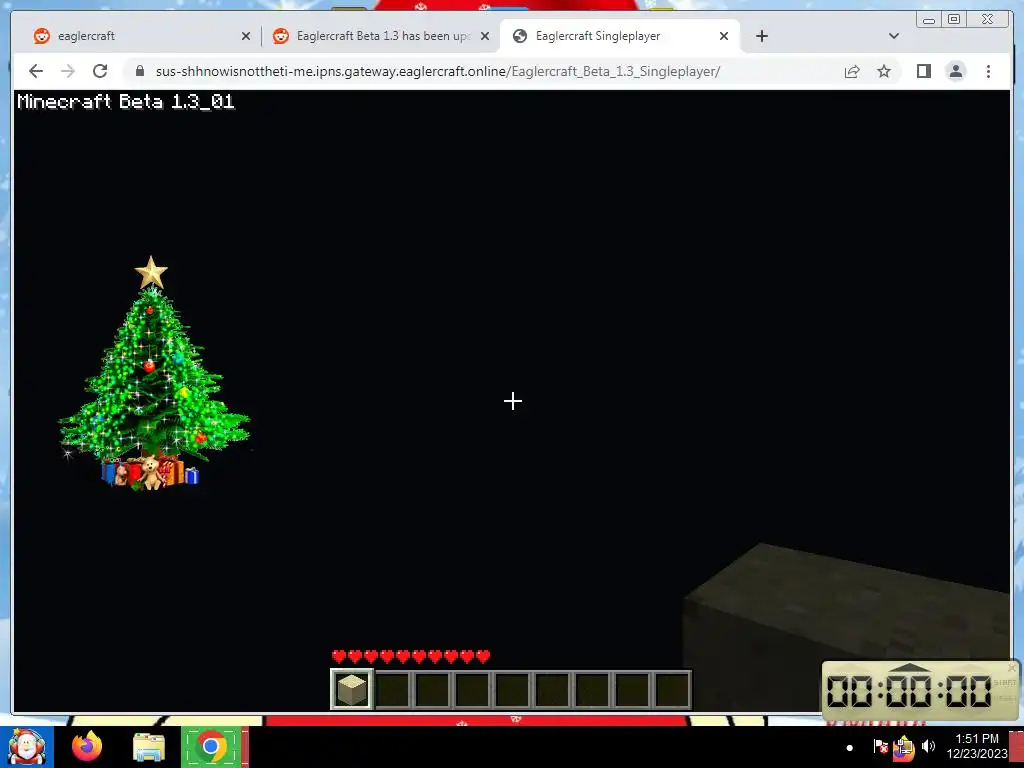Bookmark this tab with the star icon

pos(884,71)
